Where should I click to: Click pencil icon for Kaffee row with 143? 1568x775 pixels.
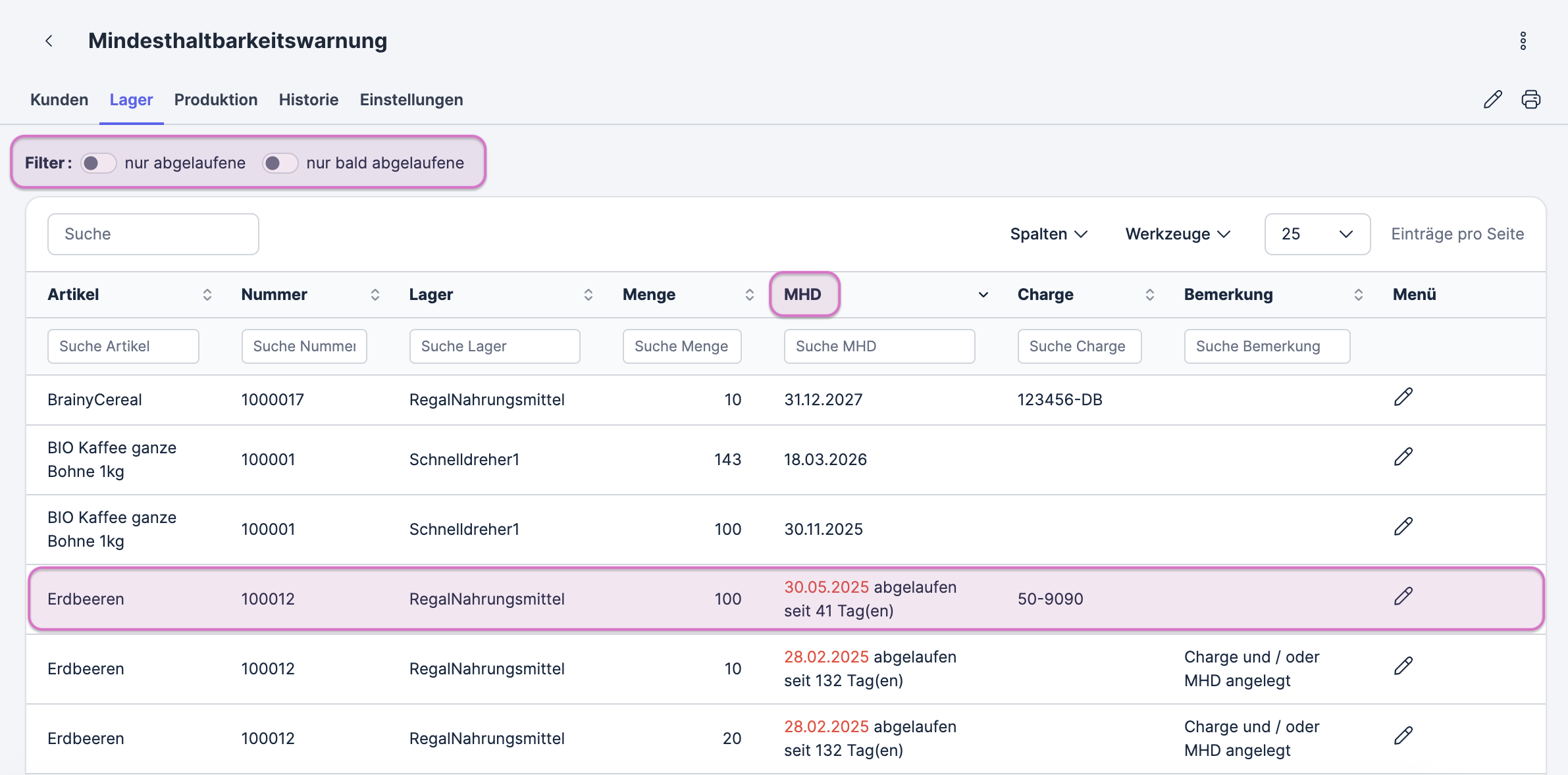pyautogui.click(x=1403, y=457)
